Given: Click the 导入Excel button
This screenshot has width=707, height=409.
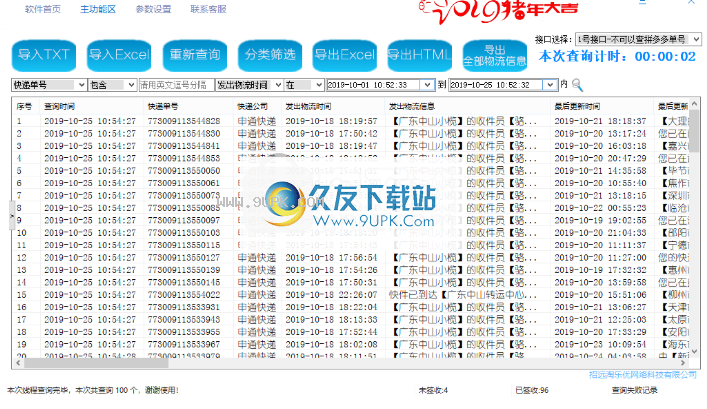Looking at the screenshot, I should (x=119, y=55).
